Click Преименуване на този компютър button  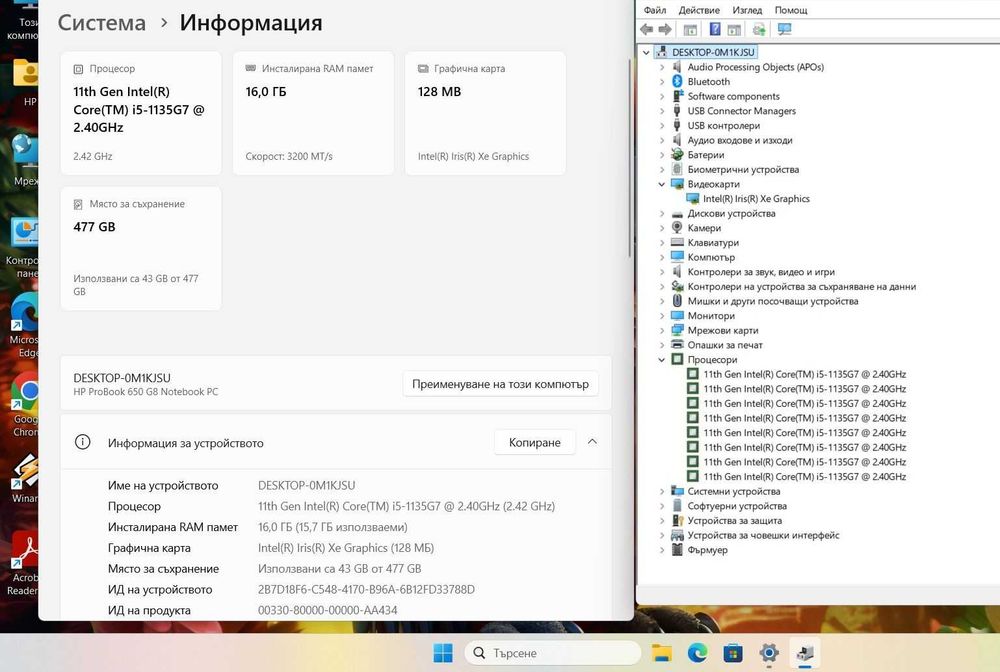coord(501,384)
